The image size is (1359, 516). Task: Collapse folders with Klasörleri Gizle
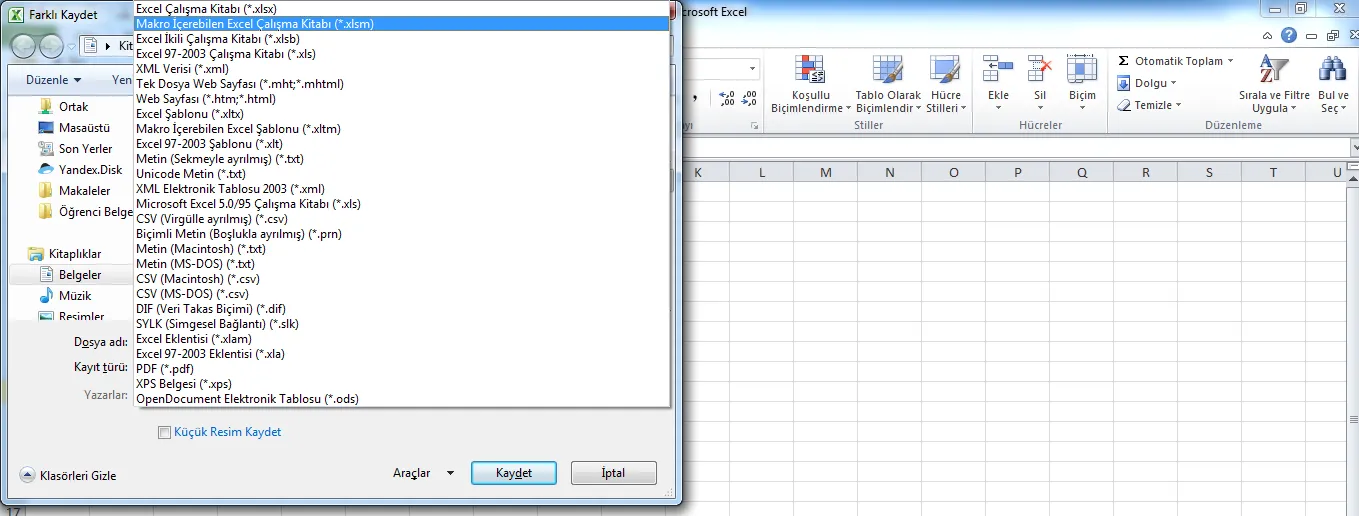point(68,476)
